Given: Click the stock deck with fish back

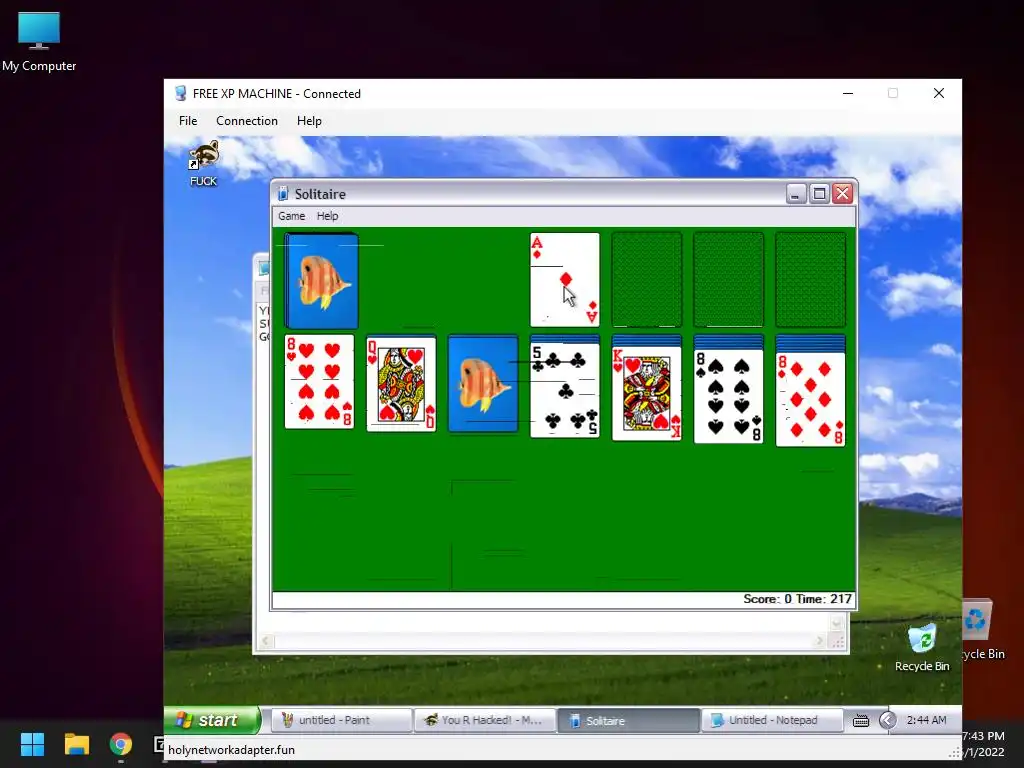Looking at the screenshot, I should point(321,280).
